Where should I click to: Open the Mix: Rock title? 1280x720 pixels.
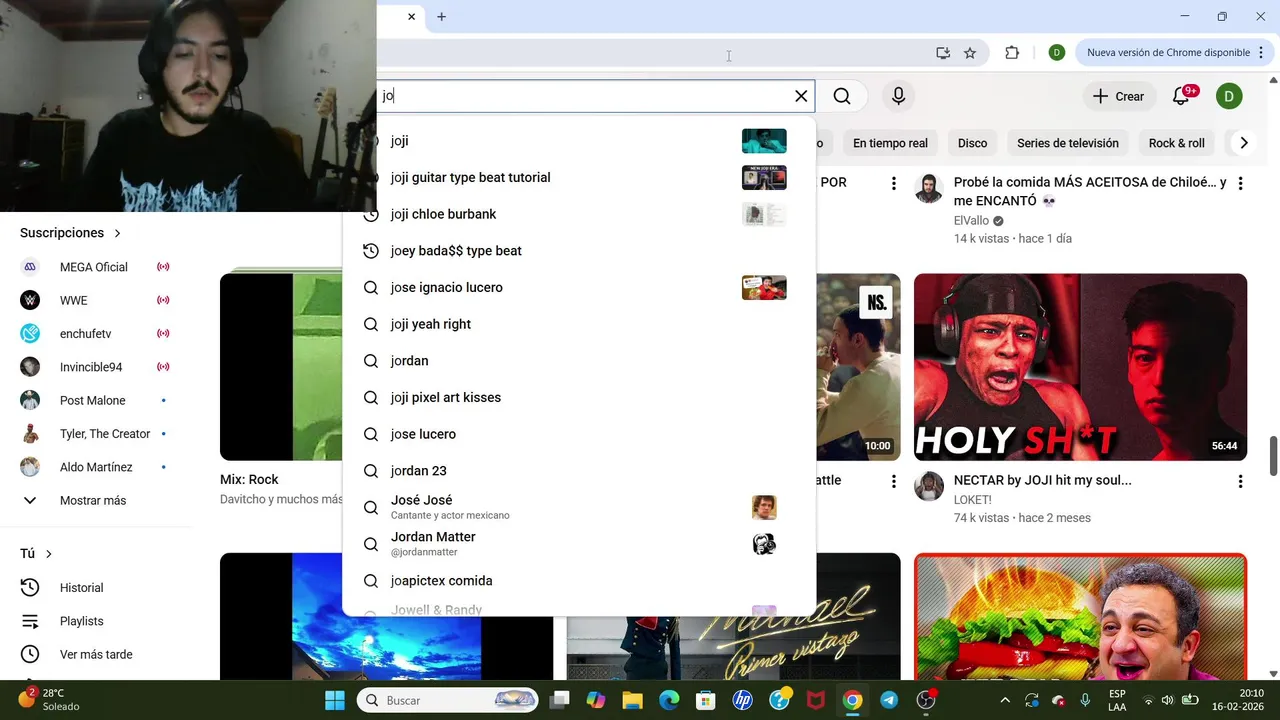(249, 480)
